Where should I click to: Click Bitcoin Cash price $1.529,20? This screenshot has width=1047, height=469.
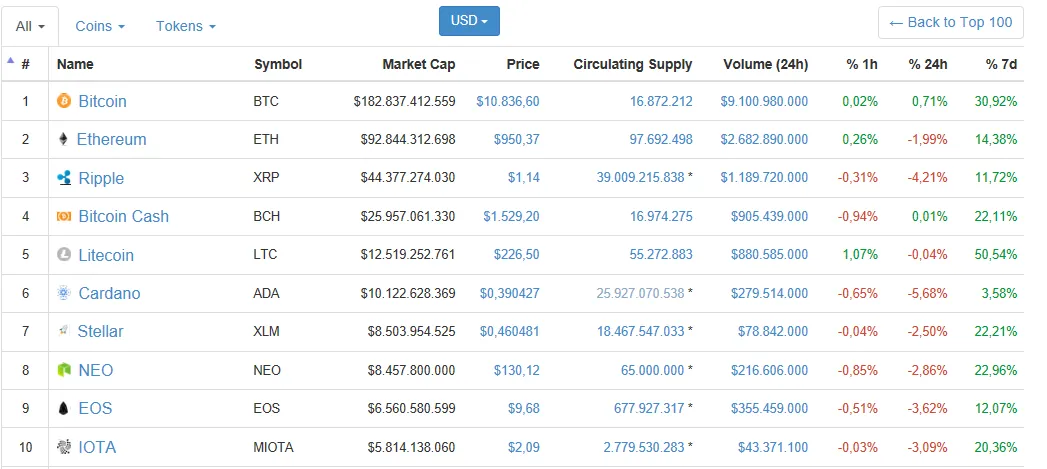click(x=511, y=216)
